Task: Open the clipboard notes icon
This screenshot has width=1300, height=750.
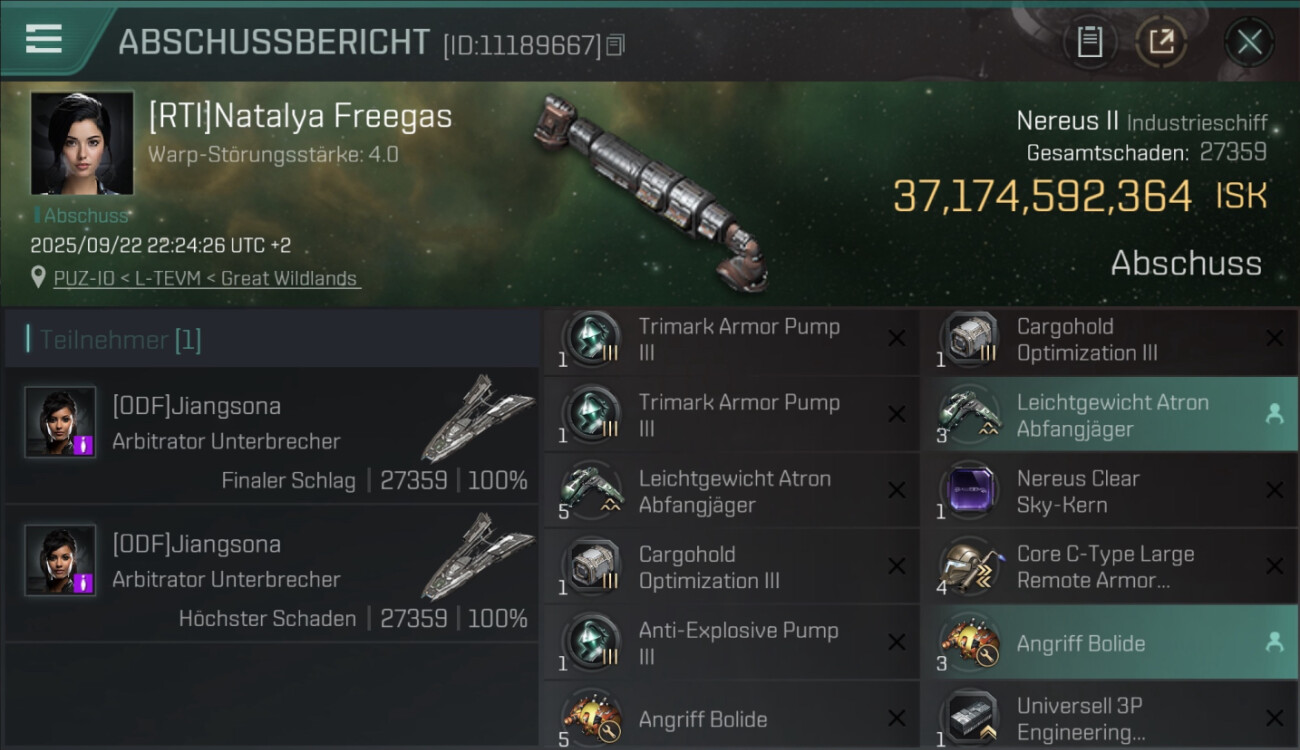Action: [x=1090, y=42]
